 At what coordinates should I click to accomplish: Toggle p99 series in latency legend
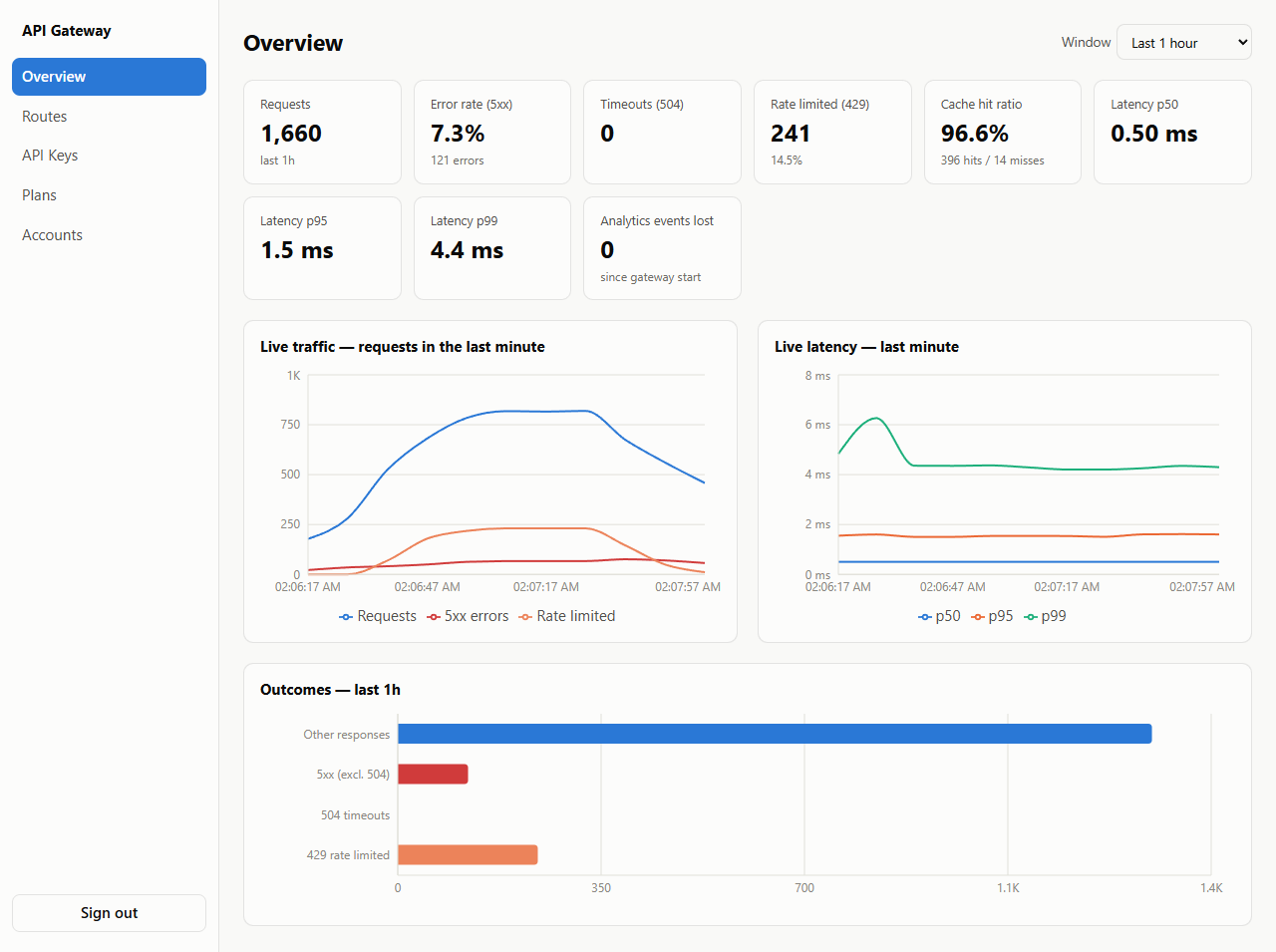tap(1045, 616)
